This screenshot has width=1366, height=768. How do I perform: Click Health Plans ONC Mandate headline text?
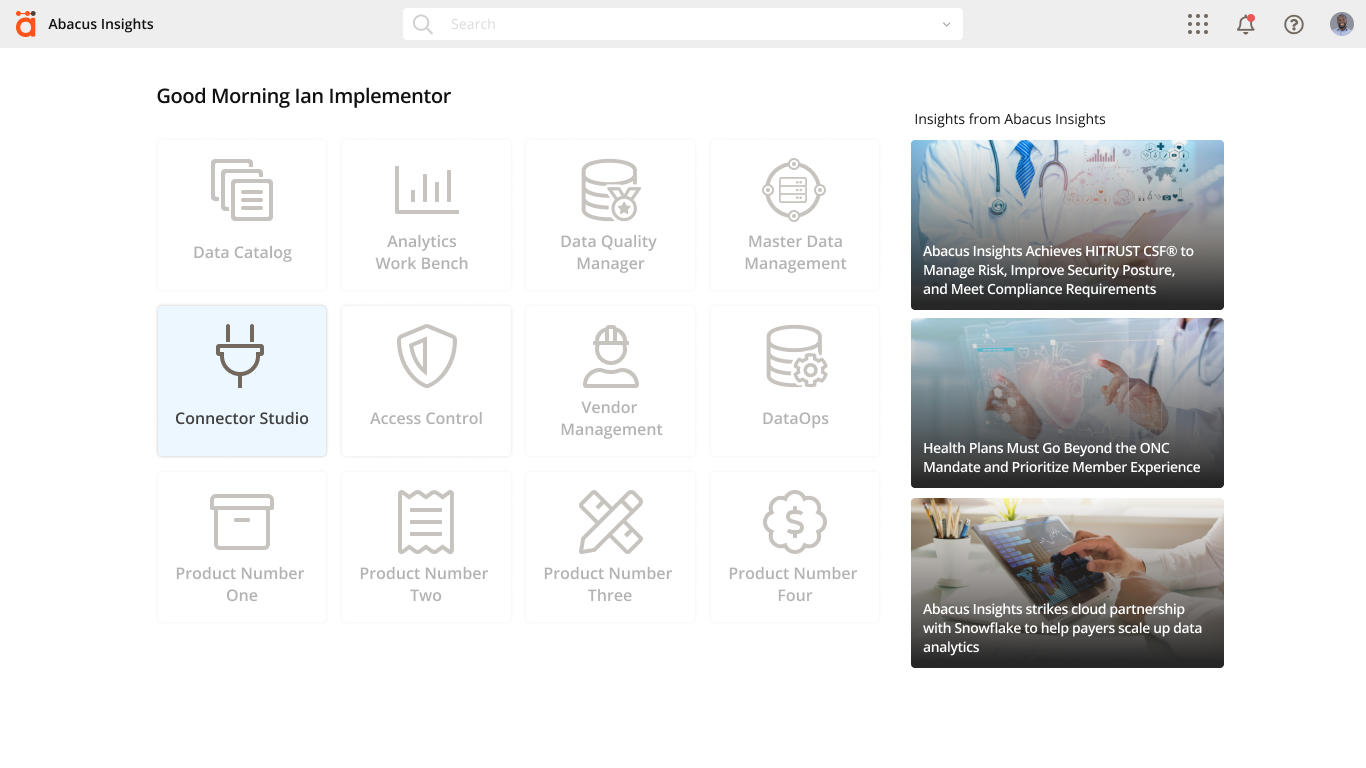point(1061,457)
